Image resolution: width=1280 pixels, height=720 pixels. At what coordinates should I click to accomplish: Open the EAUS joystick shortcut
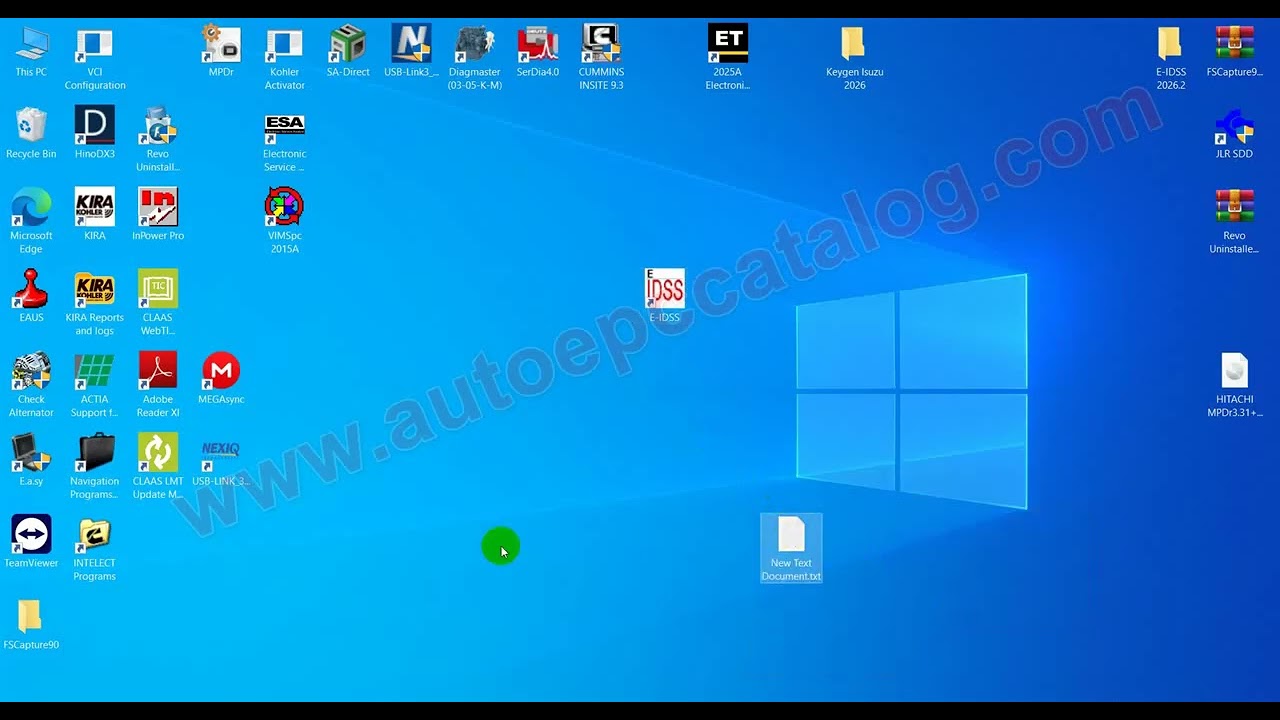click(x=31, y=296)
